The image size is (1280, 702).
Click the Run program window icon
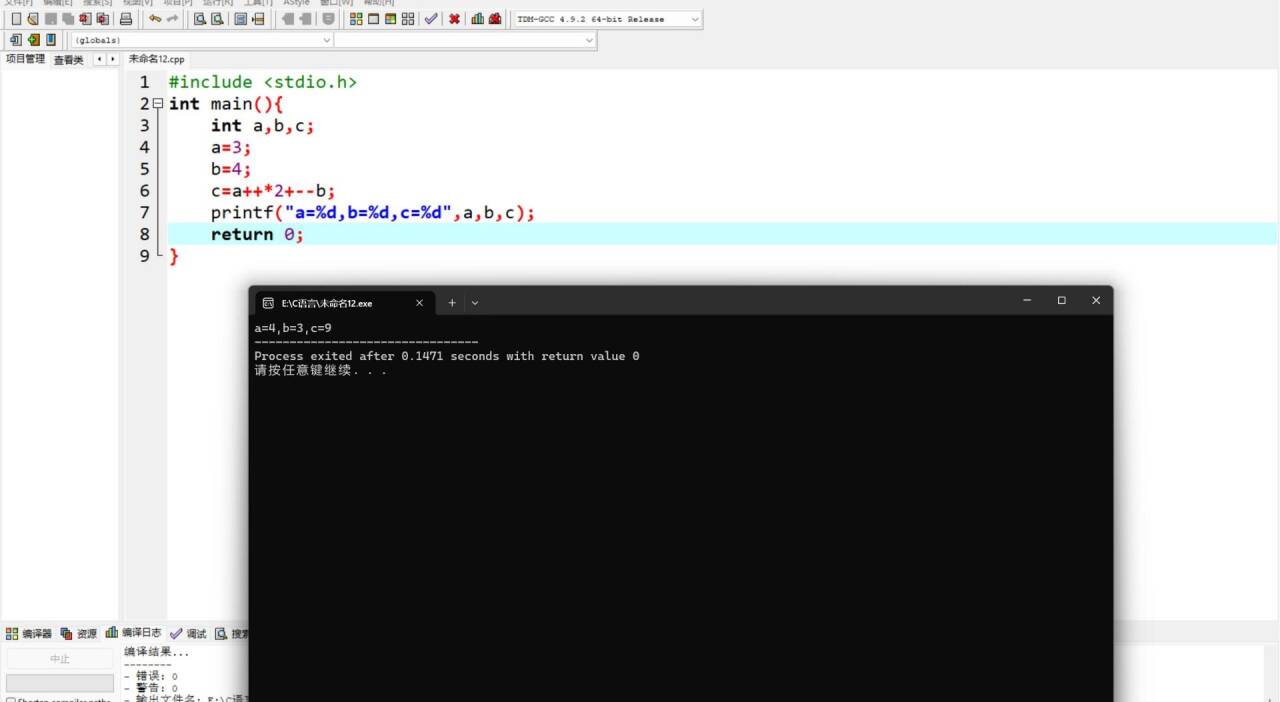point(373,19)
